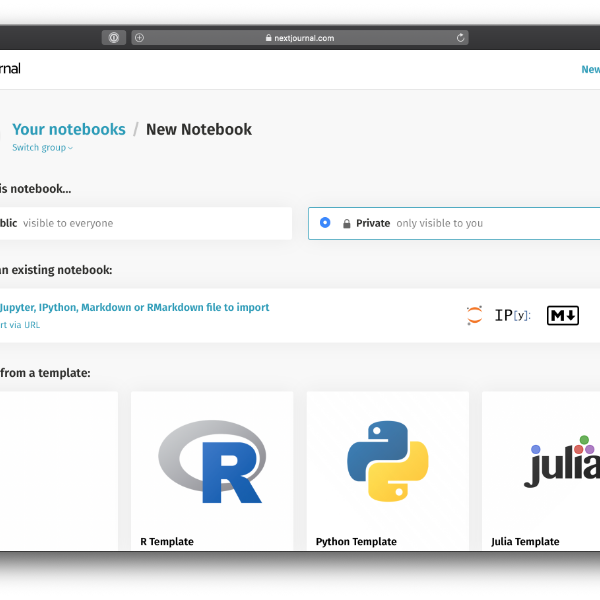Click the nextjournal.com address bar
This screenshot has width=600, height=600.
[x=300, y=38]
